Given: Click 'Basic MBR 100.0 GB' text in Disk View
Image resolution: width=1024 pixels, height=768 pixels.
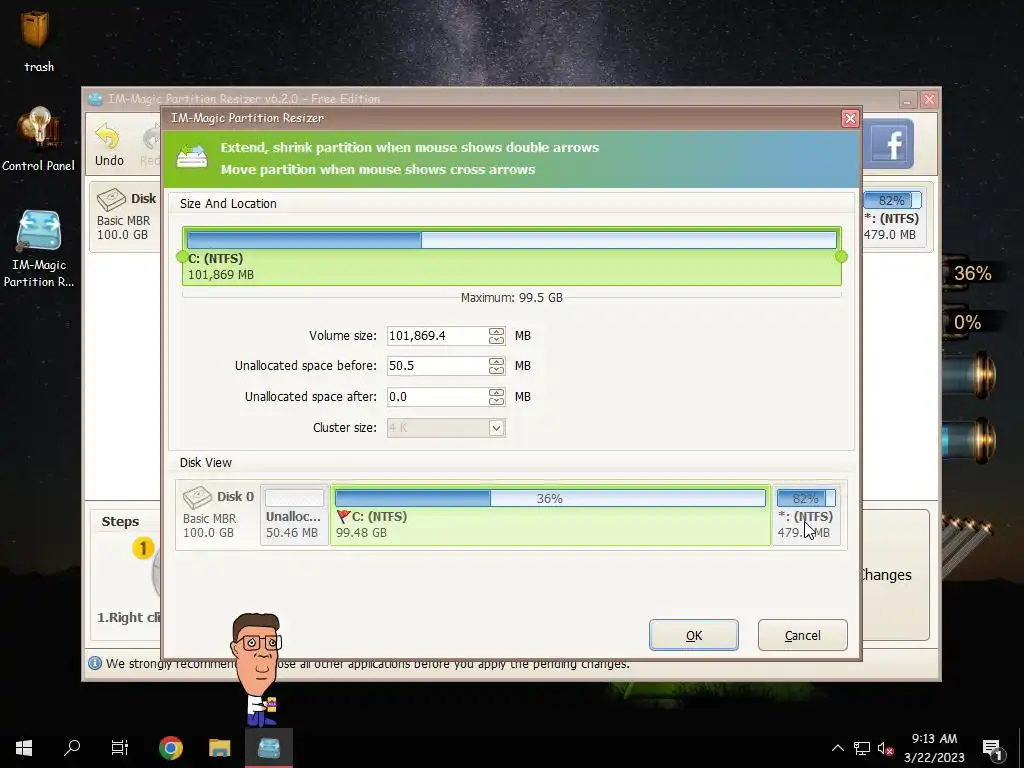Looking at the screenshot, I should [x=209, y=525].
